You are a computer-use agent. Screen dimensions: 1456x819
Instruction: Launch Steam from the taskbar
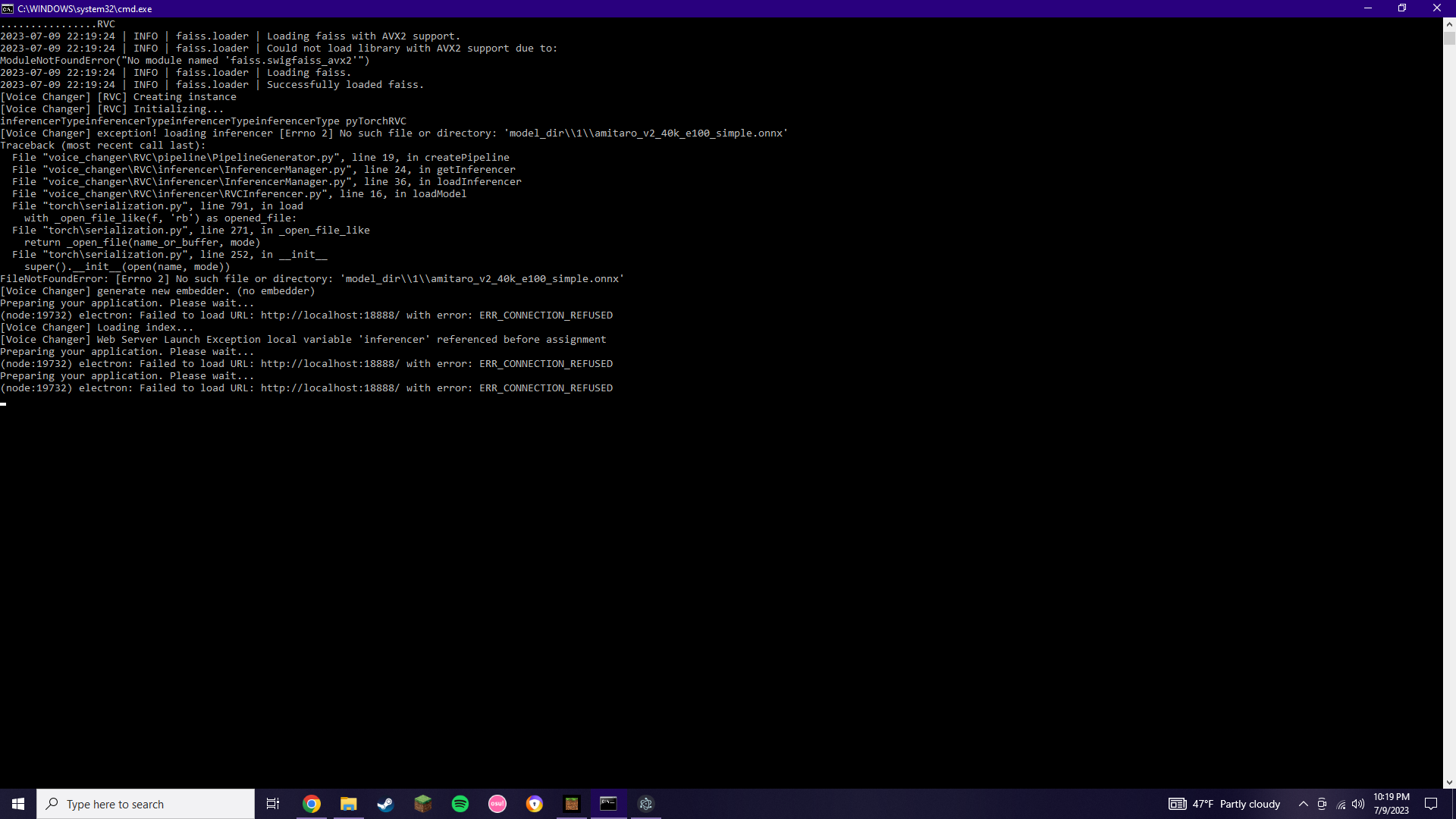(x=385, y=804)
